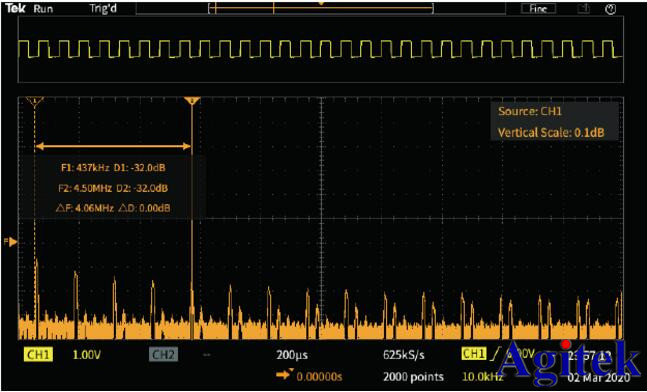
Task: Click the horizontal delay arrow icon
Action: point(284,375)
